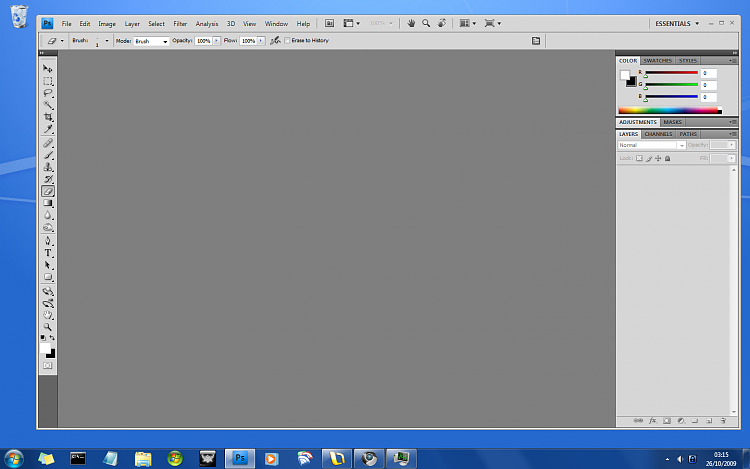Switch to the Swatches tab
This screenshot has width=750, height=469.
click(657, 61)
